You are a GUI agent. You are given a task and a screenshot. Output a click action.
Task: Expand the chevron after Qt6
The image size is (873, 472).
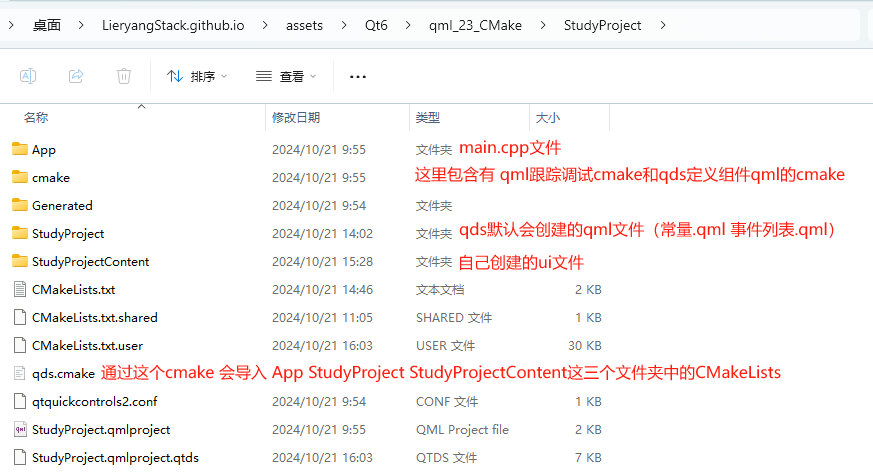[x=408, y=25]
